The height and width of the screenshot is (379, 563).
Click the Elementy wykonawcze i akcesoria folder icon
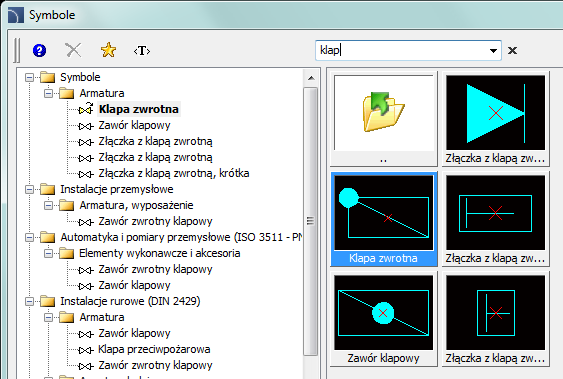[x=66, y=253]
